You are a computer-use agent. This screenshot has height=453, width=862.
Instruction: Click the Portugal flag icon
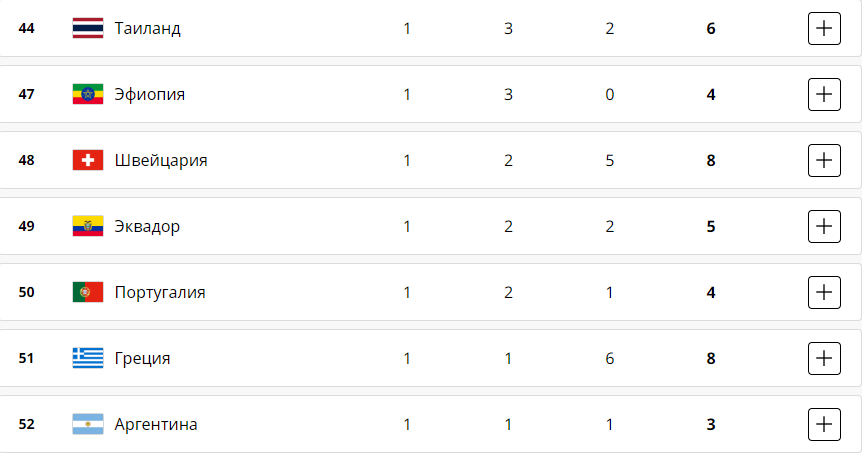click(88, 292)
